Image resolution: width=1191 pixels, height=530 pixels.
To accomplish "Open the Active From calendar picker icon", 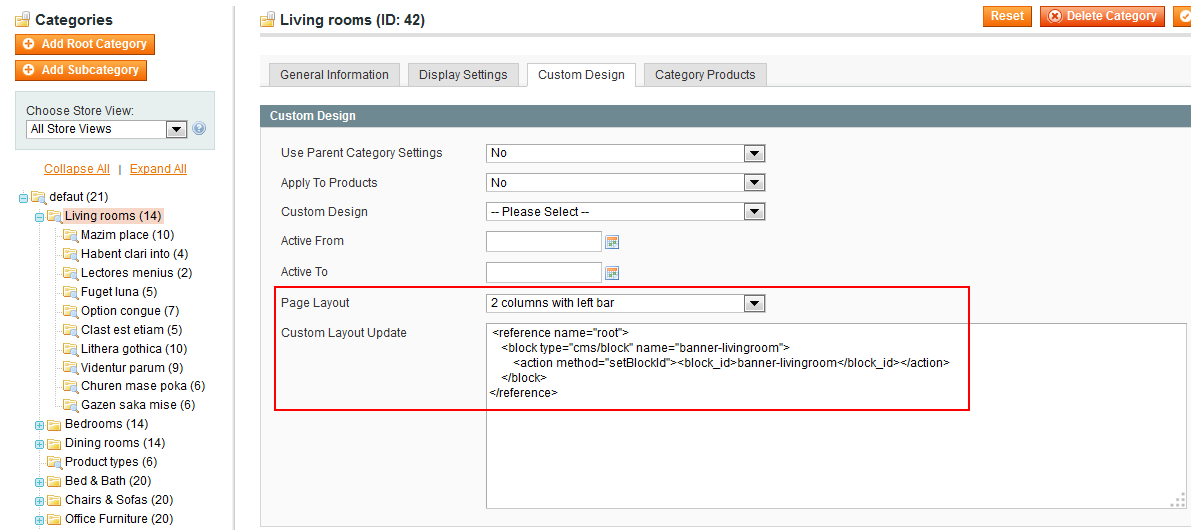I will (x=612, y=242).
